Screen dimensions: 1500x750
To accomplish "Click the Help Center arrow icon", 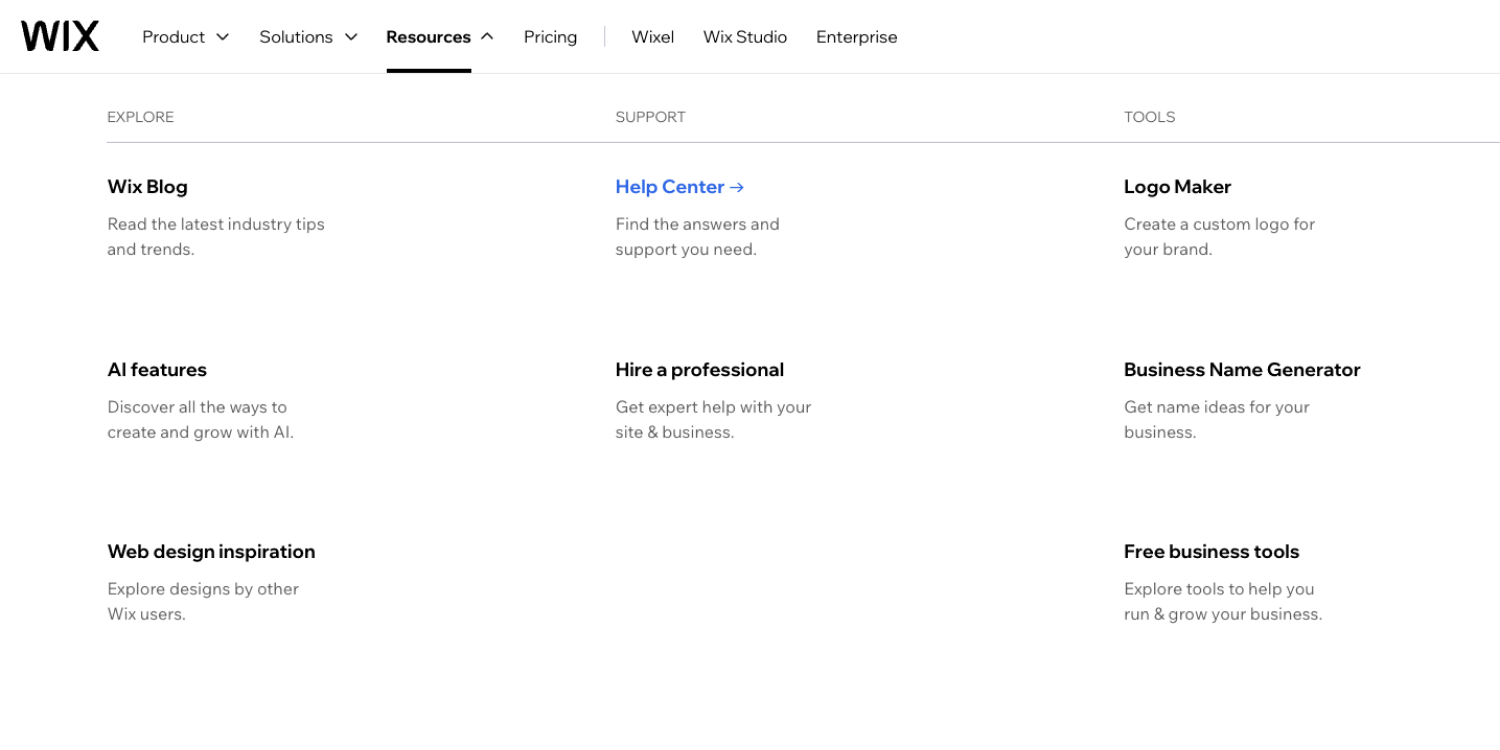I will [x=737, y=187].
